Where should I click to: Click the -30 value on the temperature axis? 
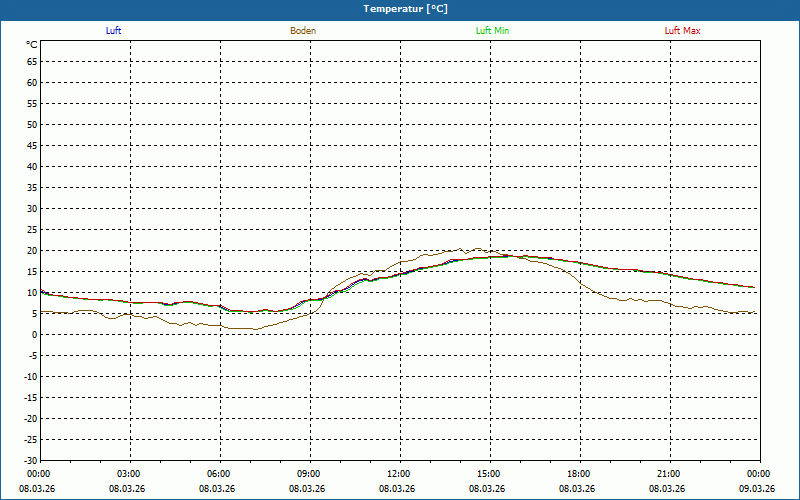[31, 461]
